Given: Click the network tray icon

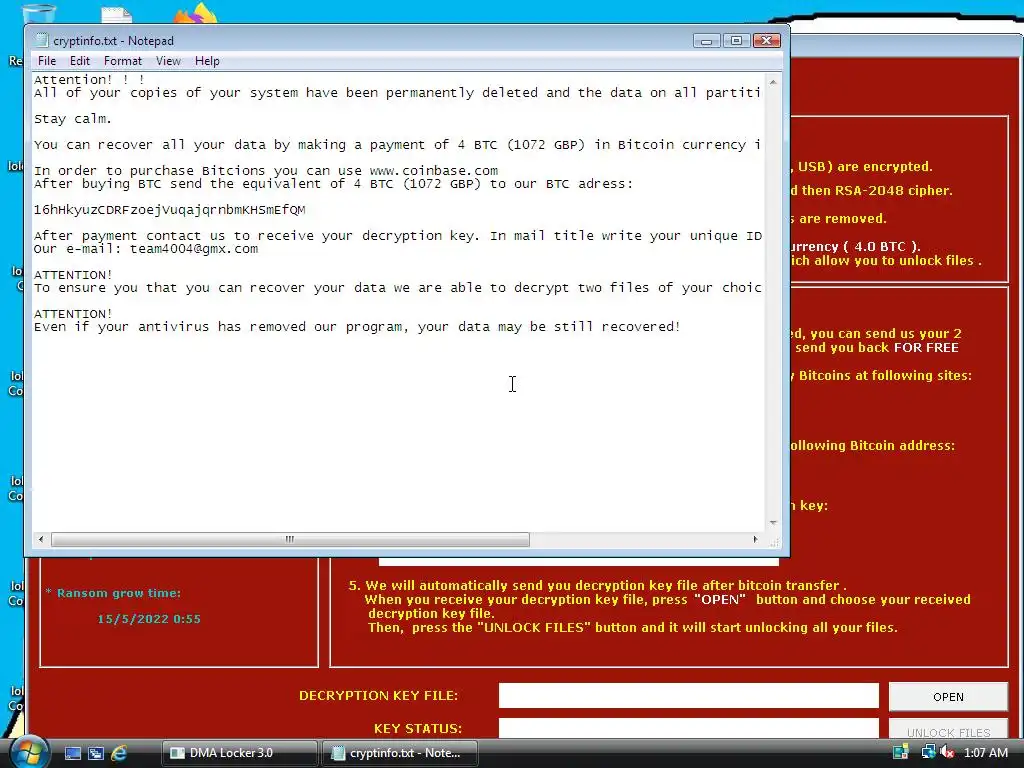Looking at the screenshot, I should coord(927,752).
